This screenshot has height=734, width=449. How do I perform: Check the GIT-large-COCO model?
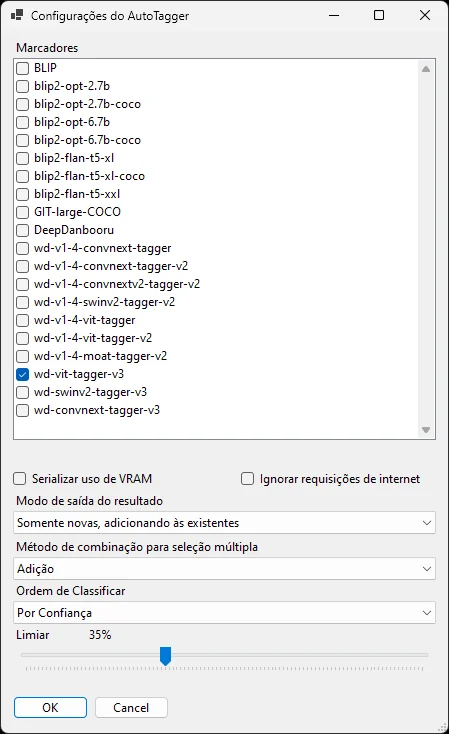[x=22, y=212]
